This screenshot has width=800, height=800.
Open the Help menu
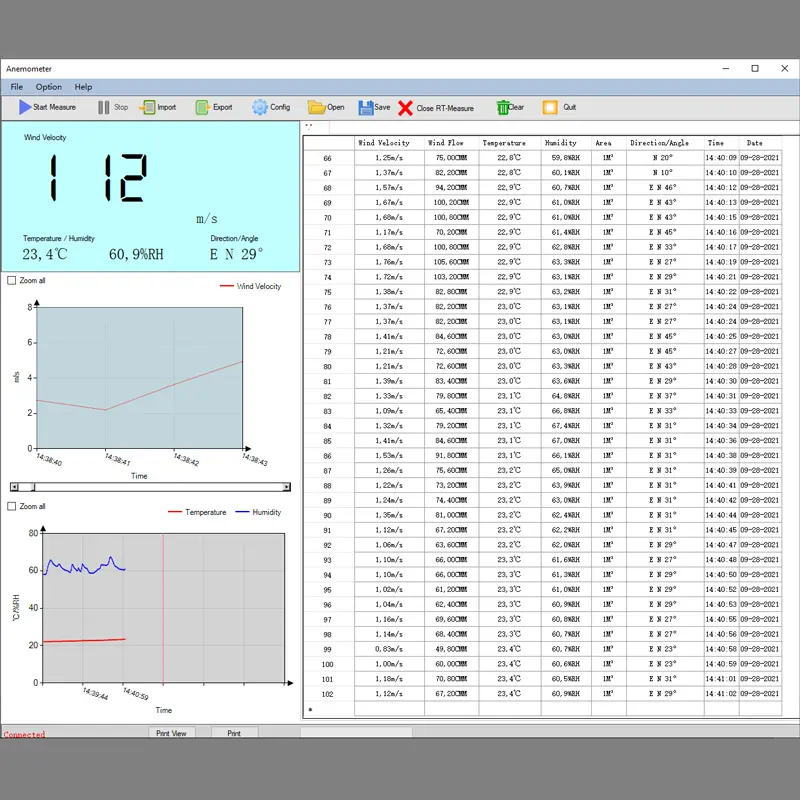(x=84, y=87)
